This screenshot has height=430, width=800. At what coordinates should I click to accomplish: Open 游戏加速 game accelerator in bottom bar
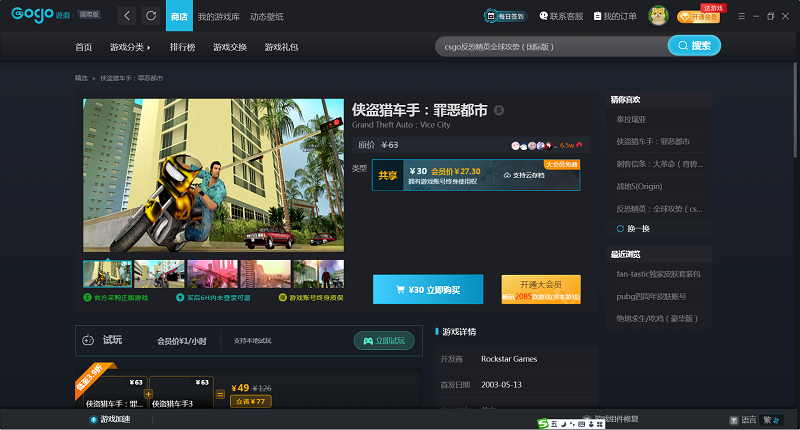110,419
